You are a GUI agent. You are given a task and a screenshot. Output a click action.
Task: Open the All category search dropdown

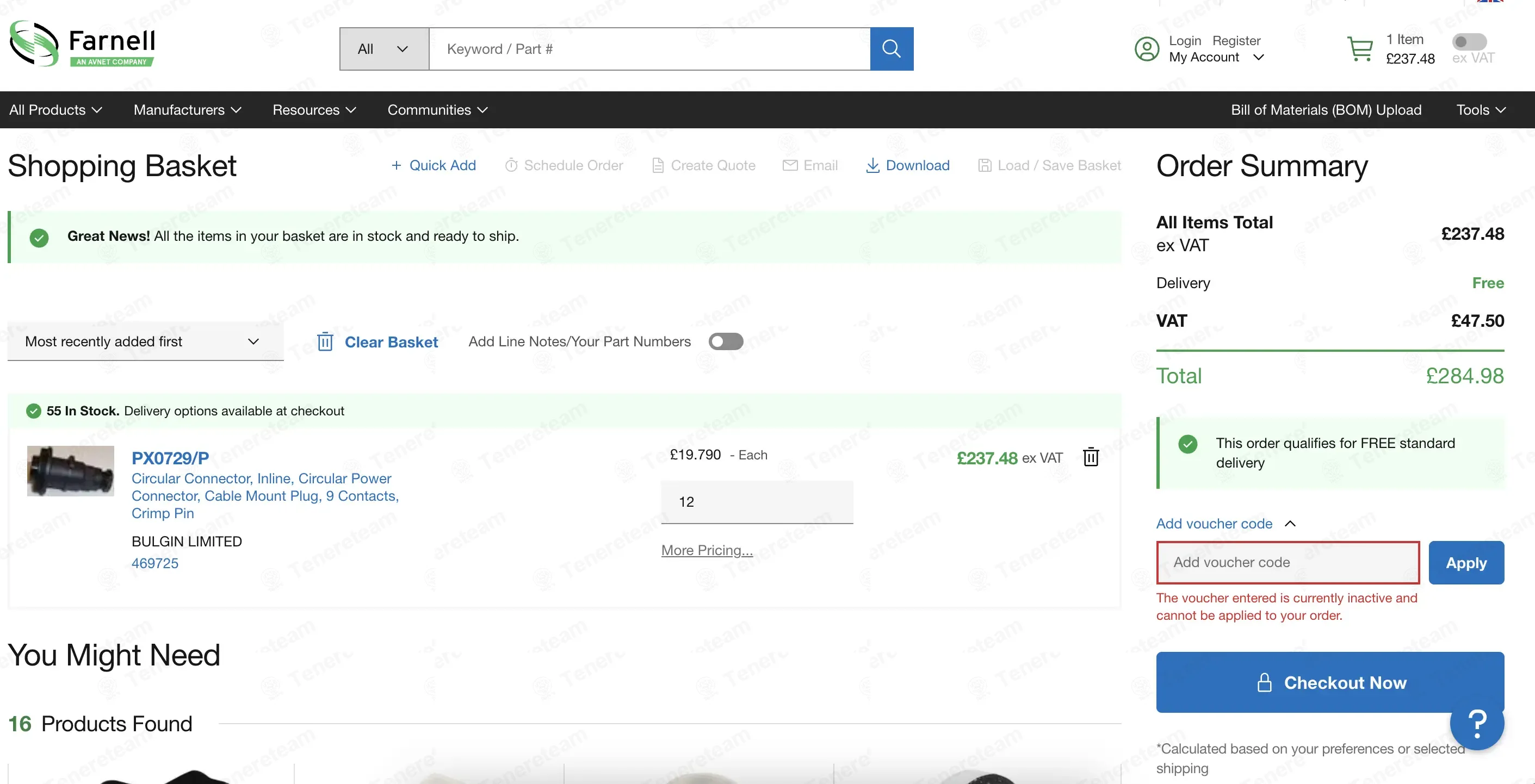[385, 49]
